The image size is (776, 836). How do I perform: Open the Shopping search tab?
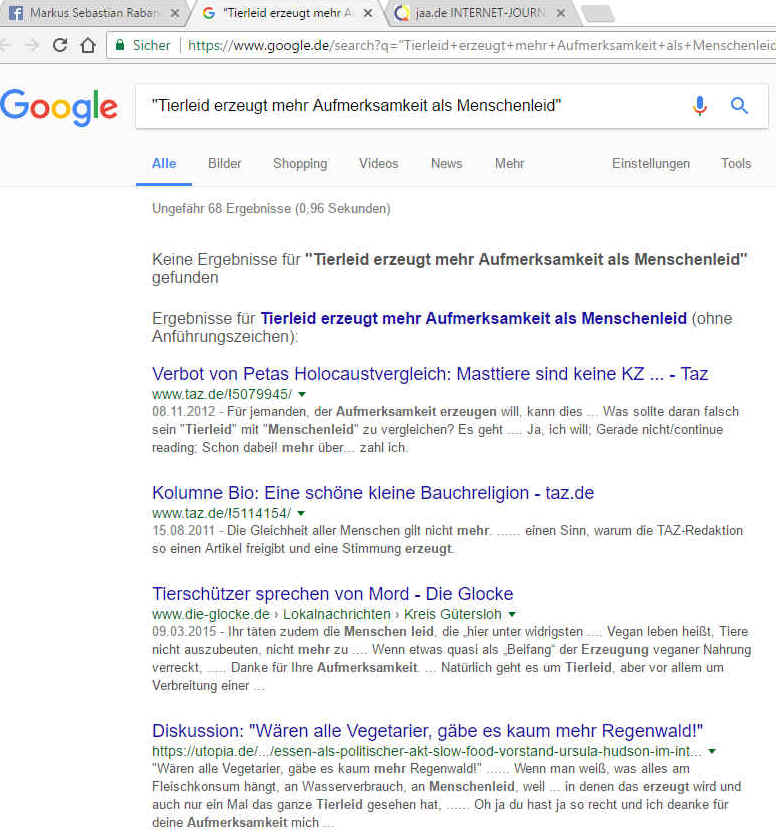click(x=300, y=164)
